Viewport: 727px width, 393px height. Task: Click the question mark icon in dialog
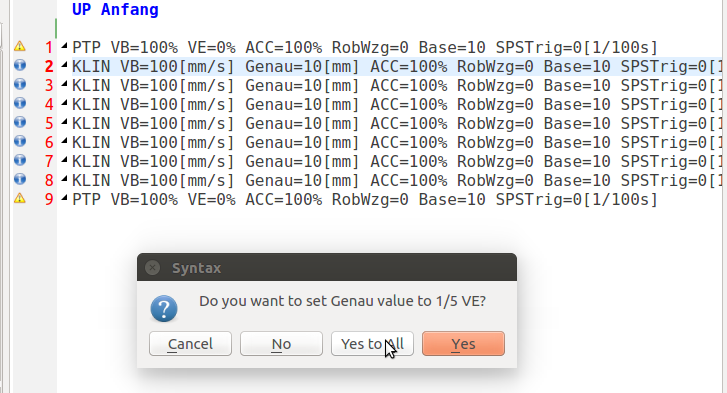(x=164, y=309)
